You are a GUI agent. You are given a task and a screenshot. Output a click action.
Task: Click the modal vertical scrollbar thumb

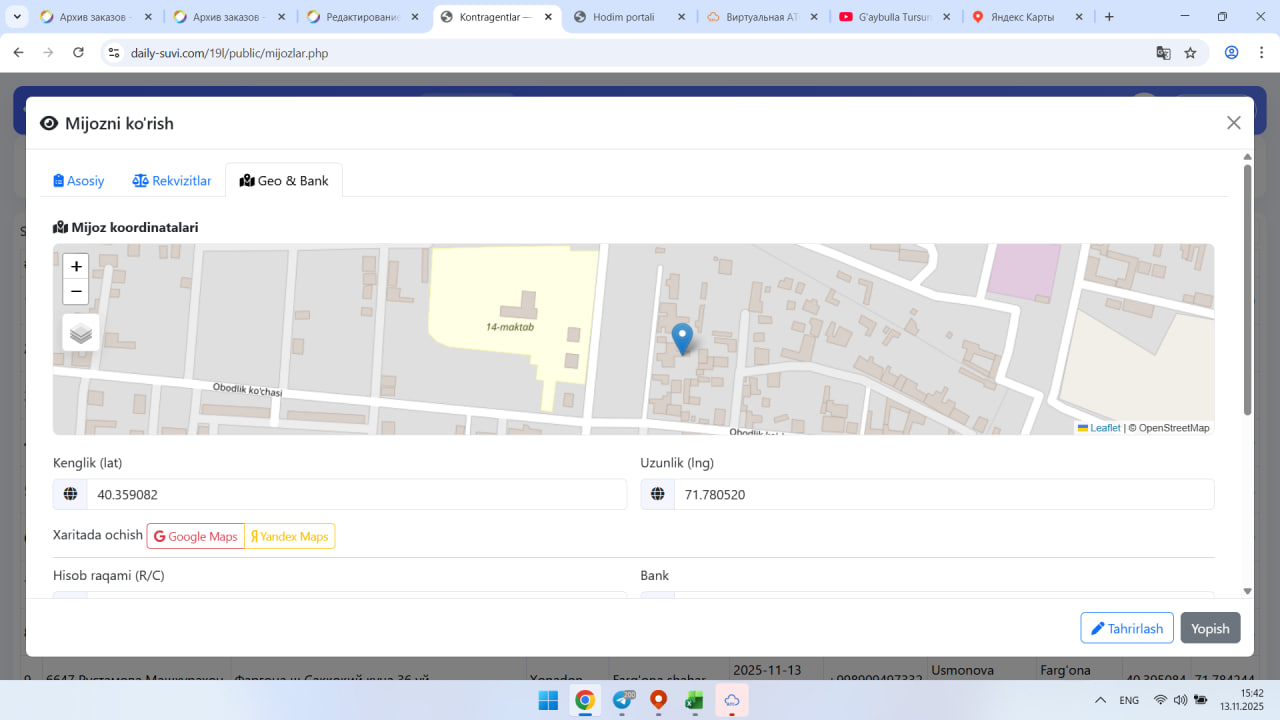tap(1247, 290)
